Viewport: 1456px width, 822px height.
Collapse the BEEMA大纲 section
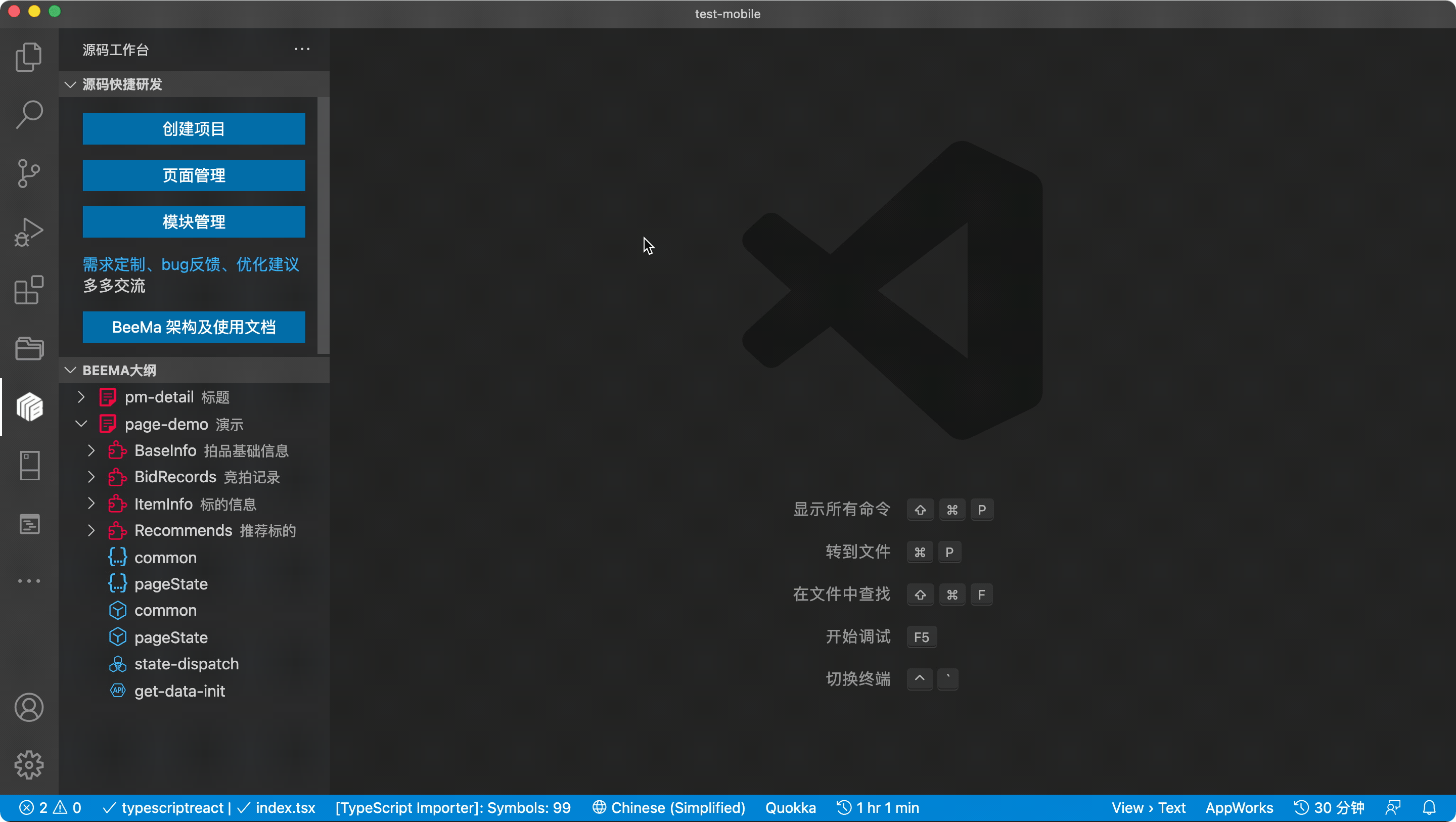click(x=70, y=370)
